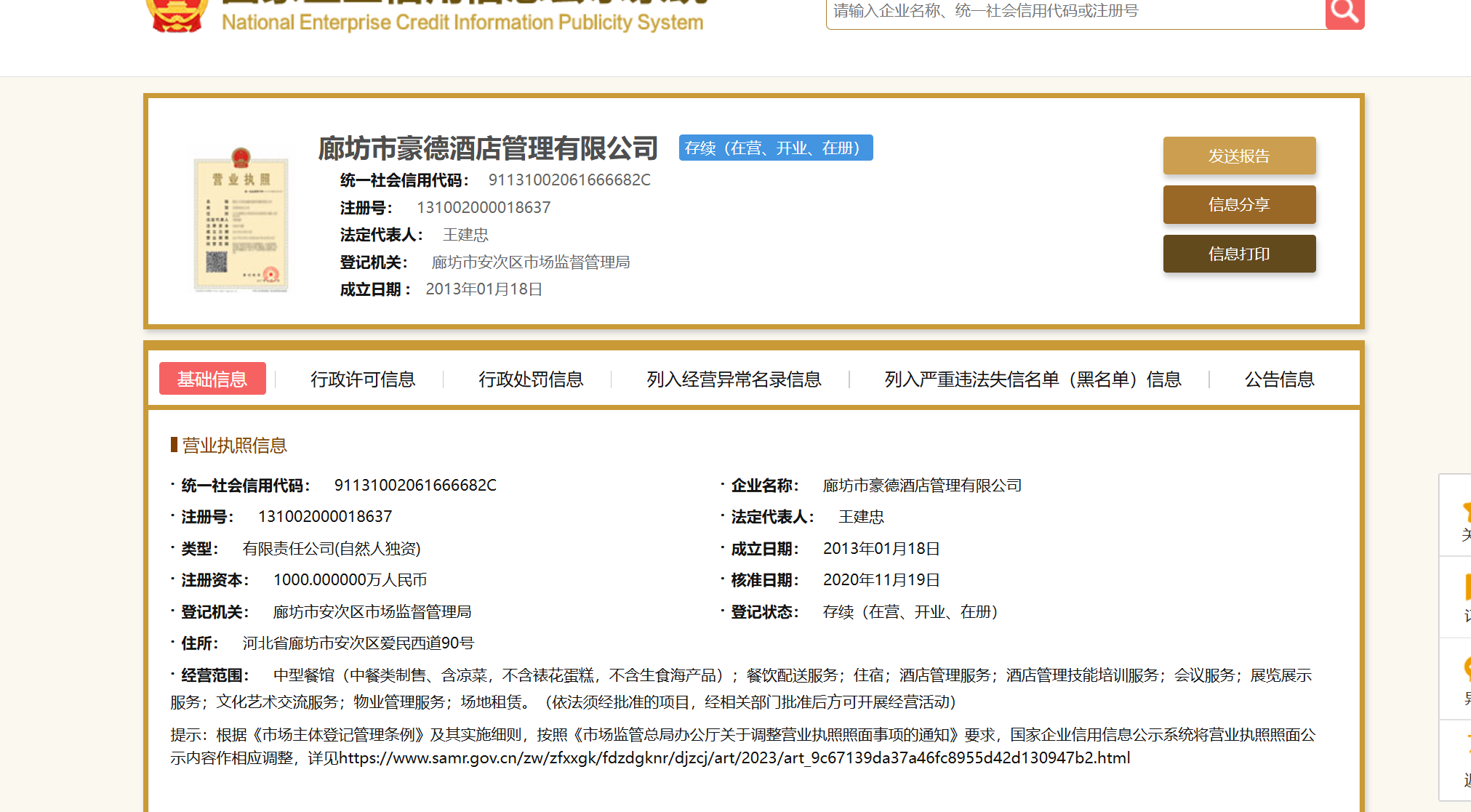Click the National Enterprise Credit Information Publicity System title
The image size is (1471, 812).
[462, 23]
